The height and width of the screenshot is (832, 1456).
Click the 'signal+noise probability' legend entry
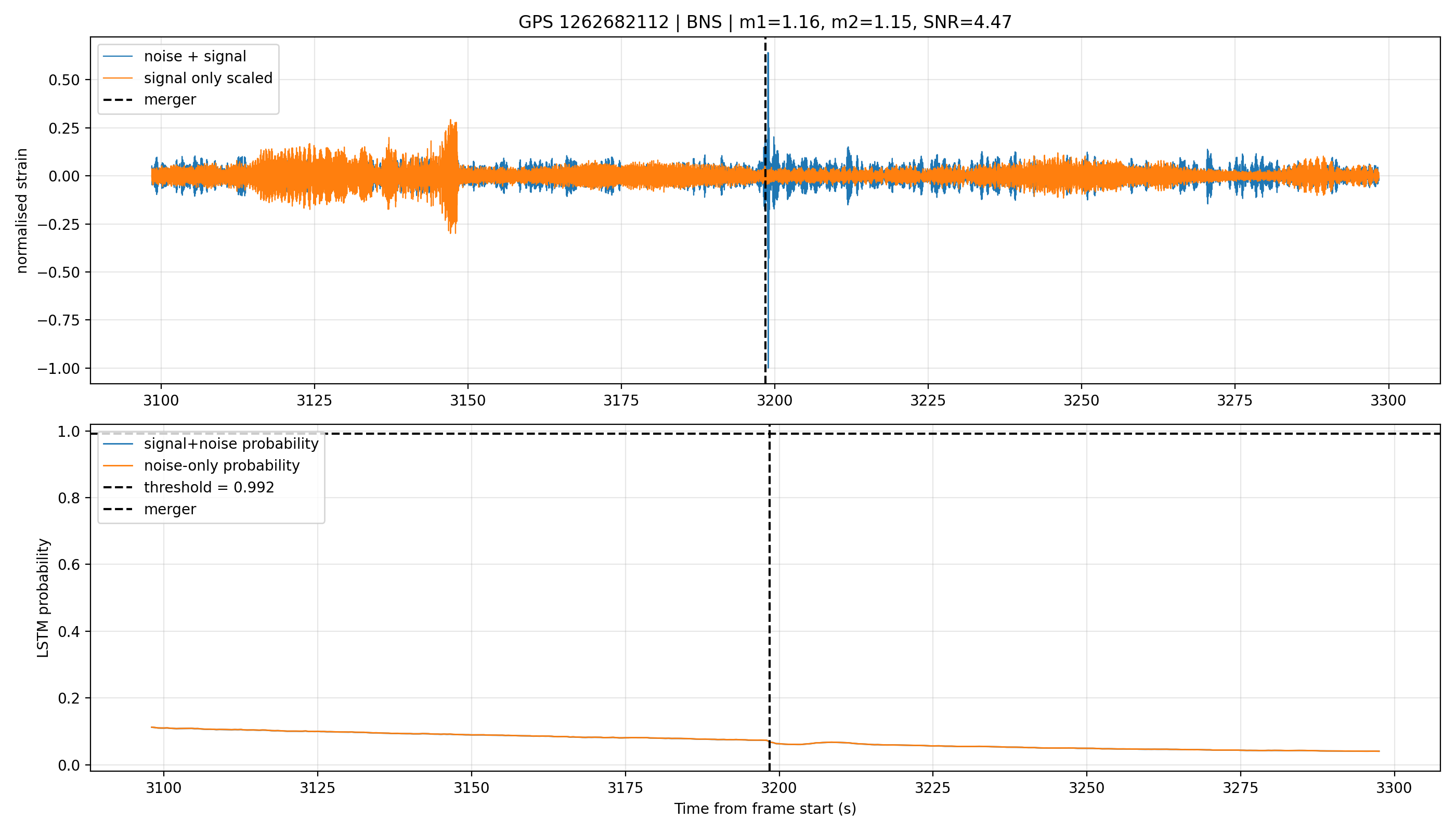(210, 444)
